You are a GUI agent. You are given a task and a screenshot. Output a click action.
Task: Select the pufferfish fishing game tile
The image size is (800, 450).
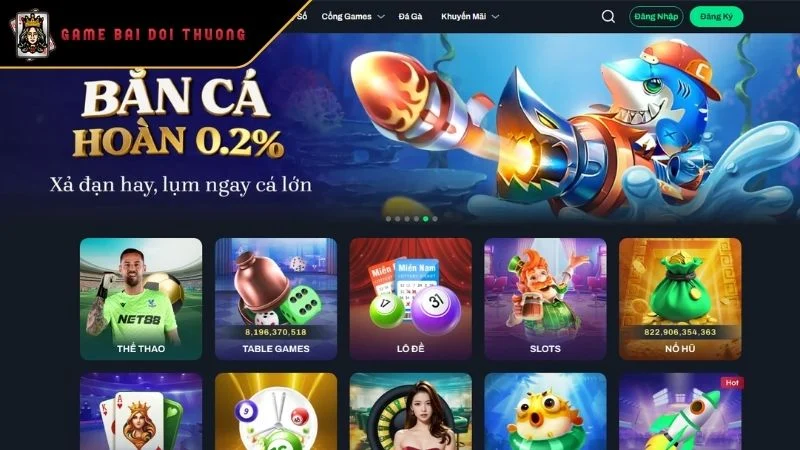tap(545, 411)
